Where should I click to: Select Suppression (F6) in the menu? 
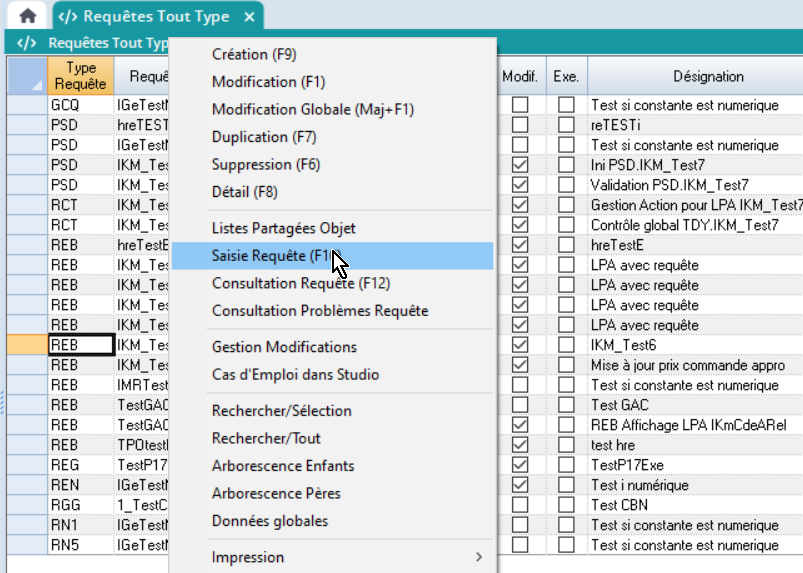(x=265, y=164)
